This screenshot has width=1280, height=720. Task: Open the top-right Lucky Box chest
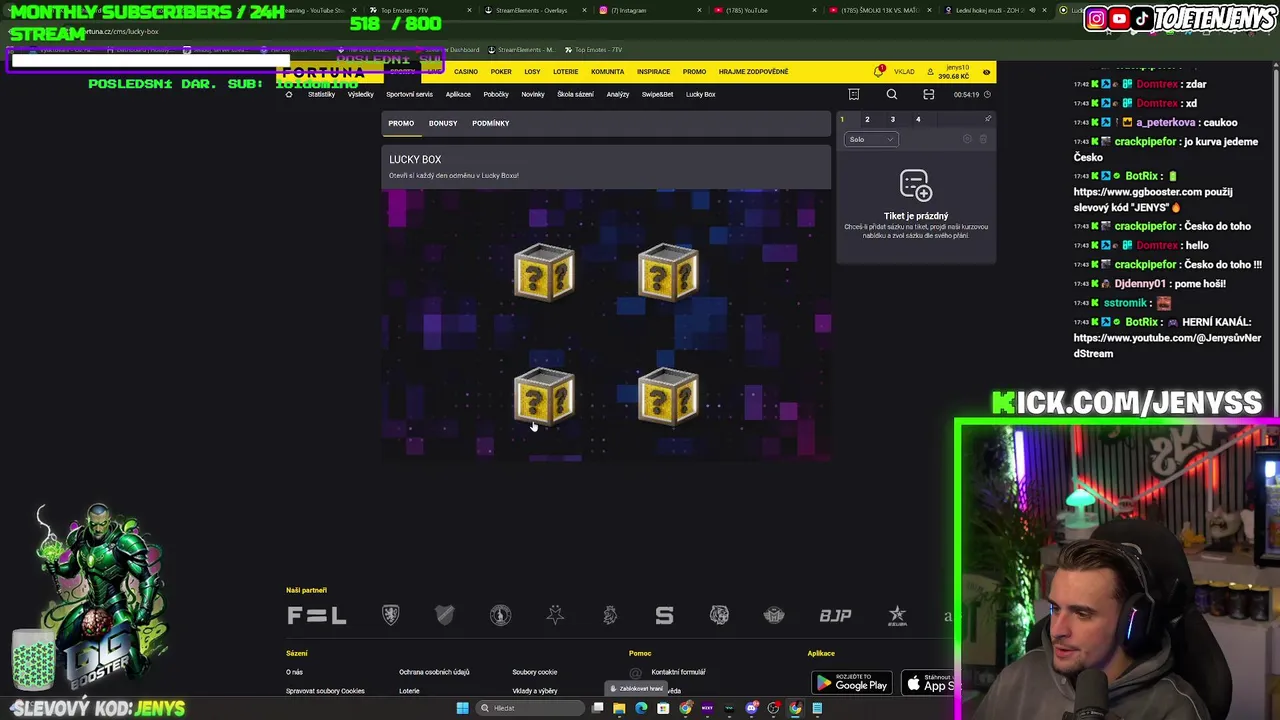point(668,272)
